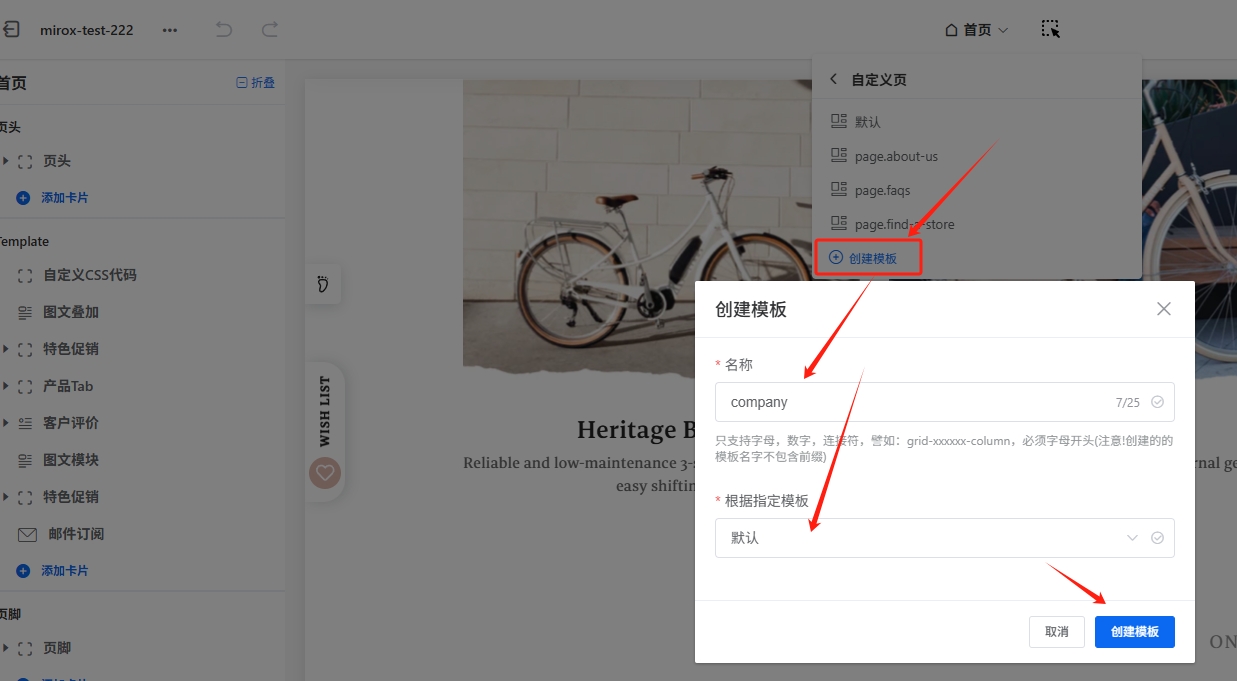The width and height of the screenshot is (1237, 681).
Task: Expand the 页头 tree item
Action: coord(6,161)
